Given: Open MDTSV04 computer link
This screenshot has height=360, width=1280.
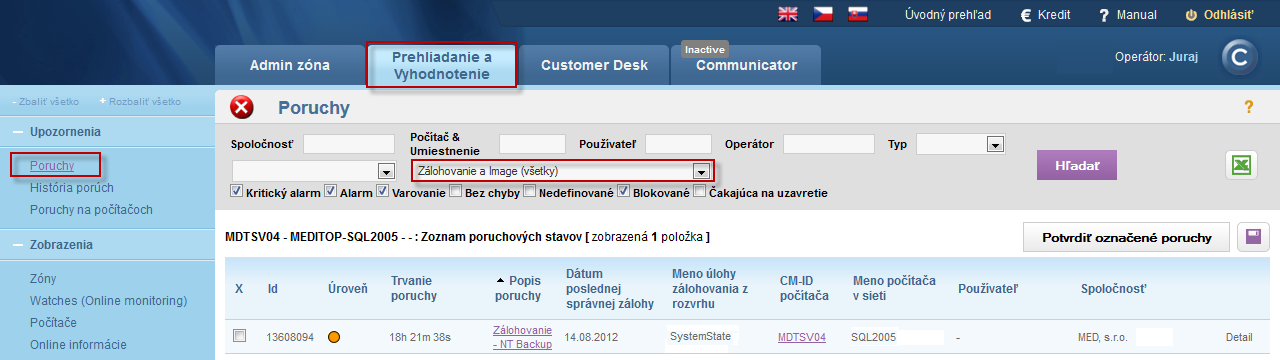Looking at the screenshot, I should pos(802,338).
